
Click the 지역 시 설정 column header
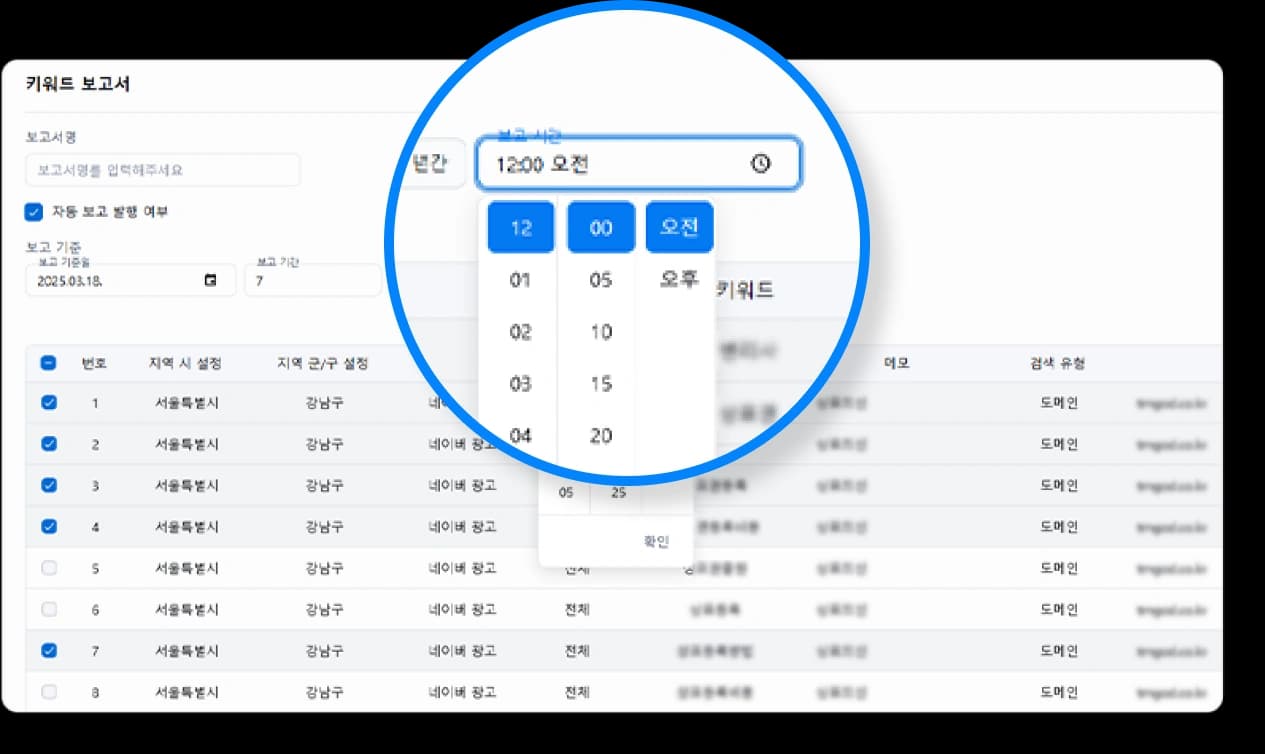point(185,363)
